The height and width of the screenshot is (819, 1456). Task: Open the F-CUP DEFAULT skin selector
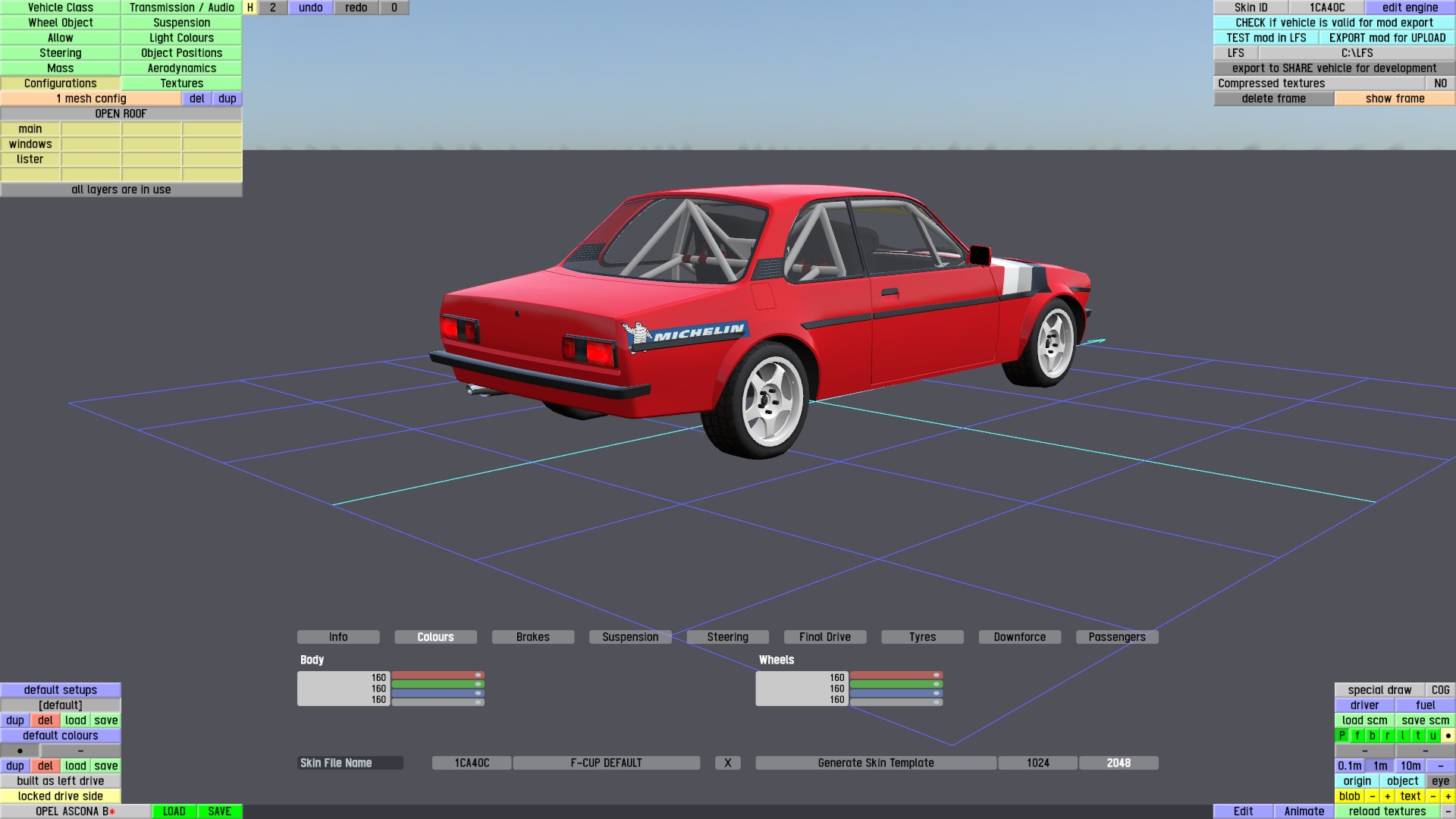(x=606, y=763)
